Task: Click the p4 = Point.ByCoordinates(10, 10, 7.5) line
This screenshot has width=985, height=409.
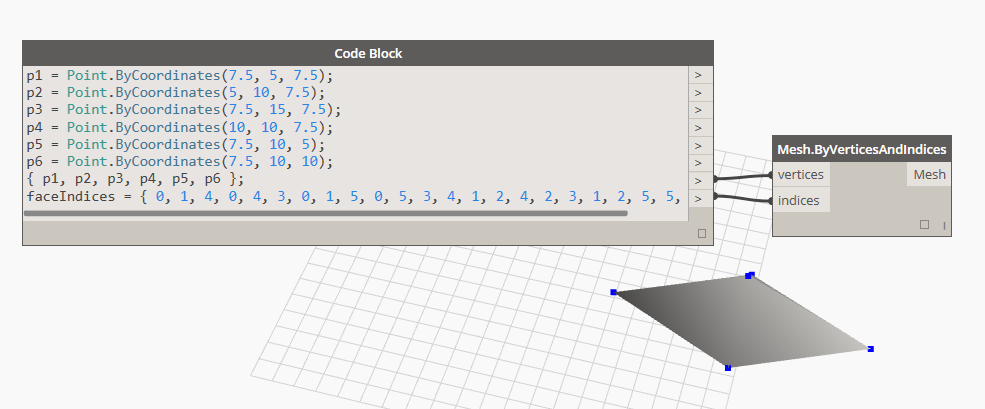Action: pyautogui.click(x=180, y=128)
